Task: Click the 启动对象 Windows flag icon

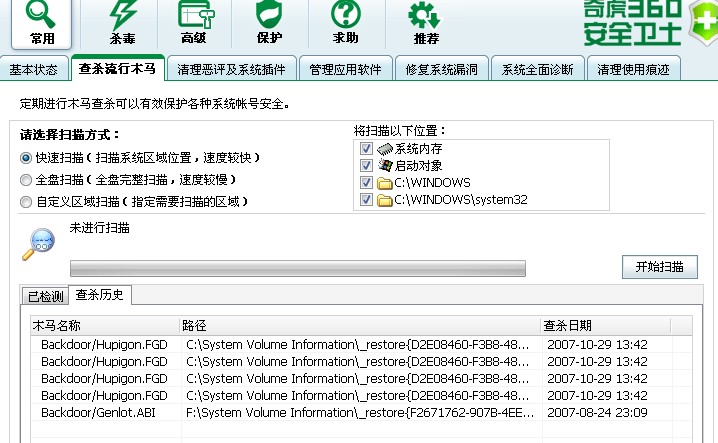Action: point(385,165)
